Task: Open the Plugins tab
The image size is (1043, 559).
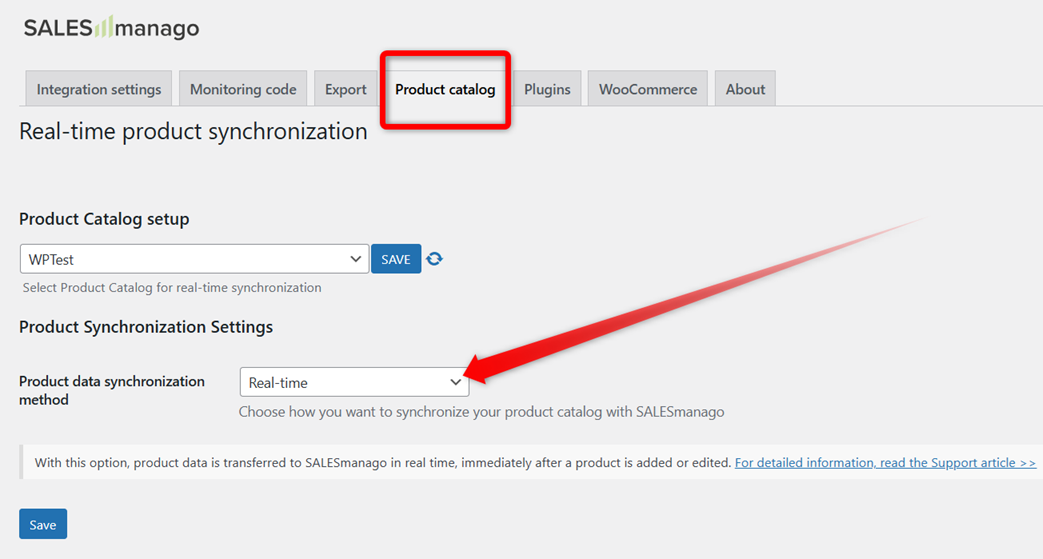Action: [x=547, y=89]
